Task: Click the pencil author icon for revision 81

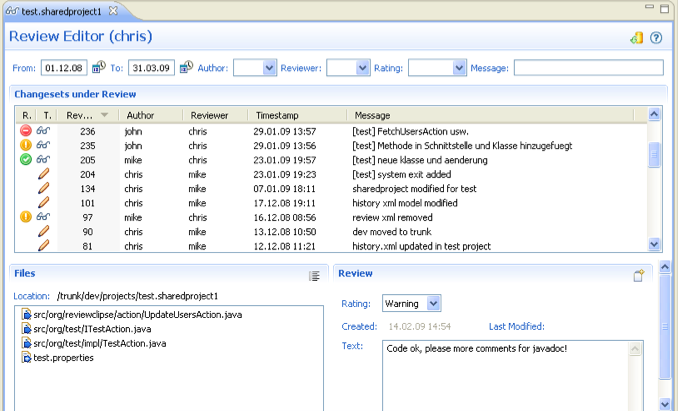Action: pos(43,245)
